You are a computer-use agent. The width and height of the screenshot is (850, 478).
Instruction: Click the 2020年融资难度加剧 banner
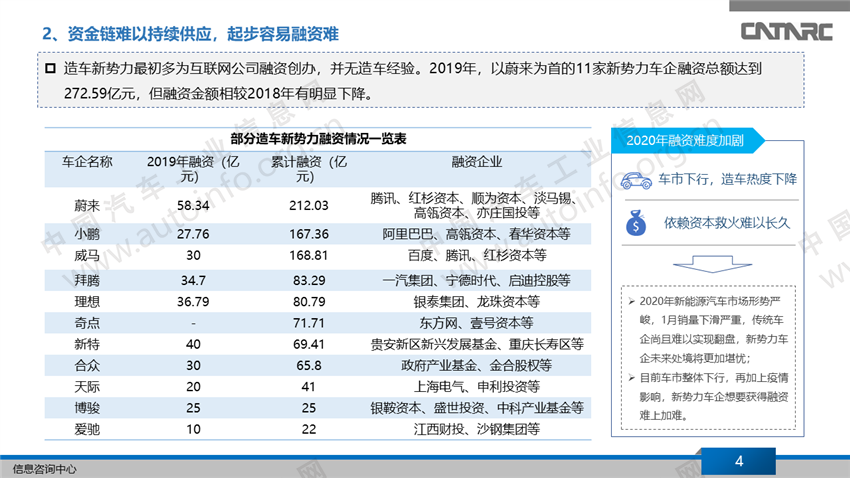tap(687, 140)
